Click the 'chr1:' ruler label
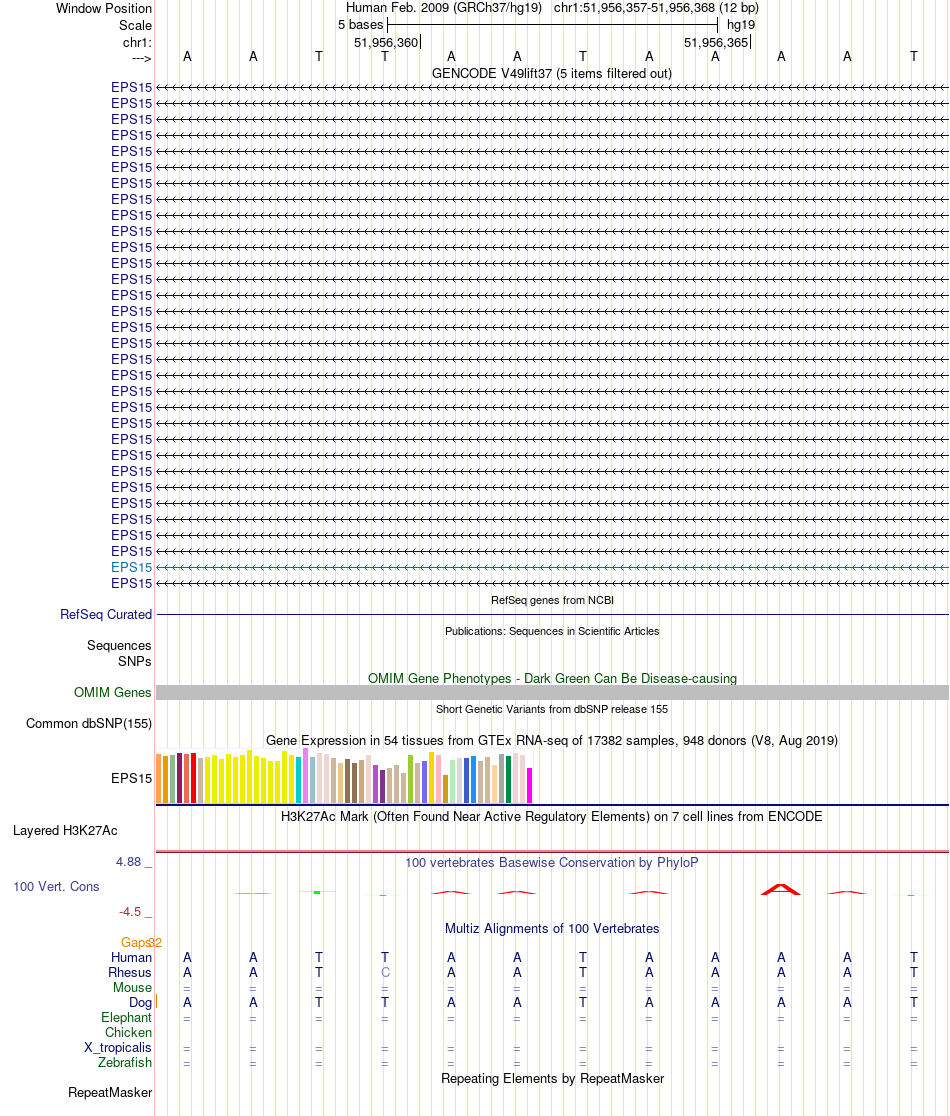The width and height of the screenshot is (950, 1116). click(x=137, y=43)
